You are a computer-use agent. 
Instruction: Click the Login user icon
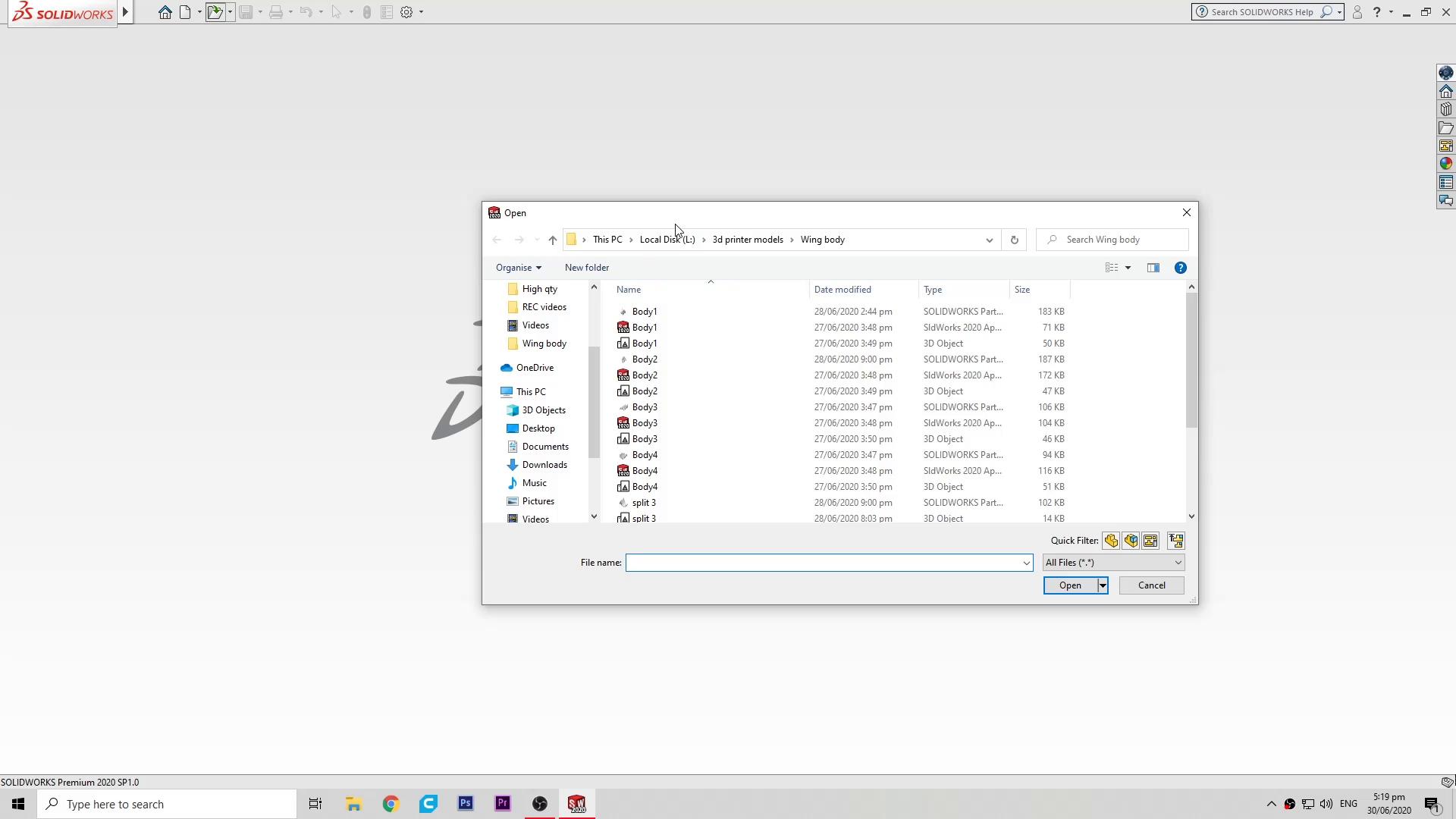click(1357, 12)
